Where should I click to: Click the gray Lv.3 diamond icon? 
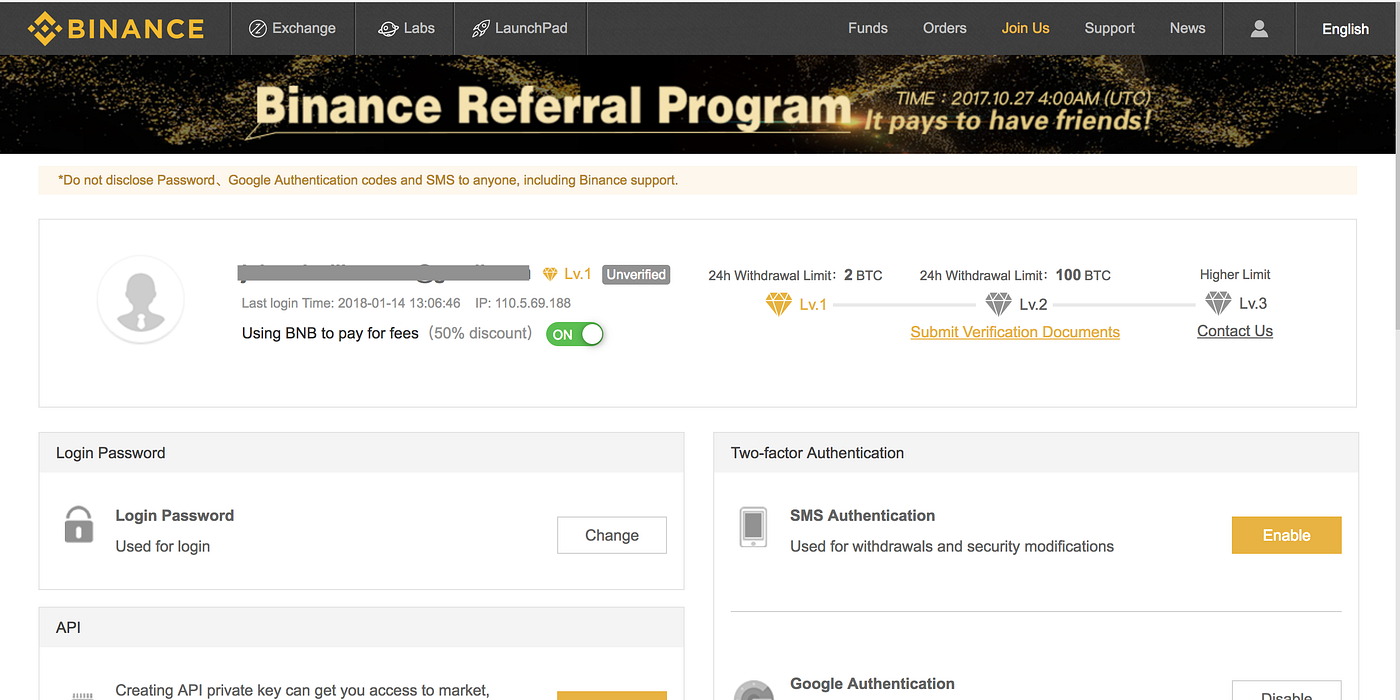pyautogui.click(x=1218, y=303)
